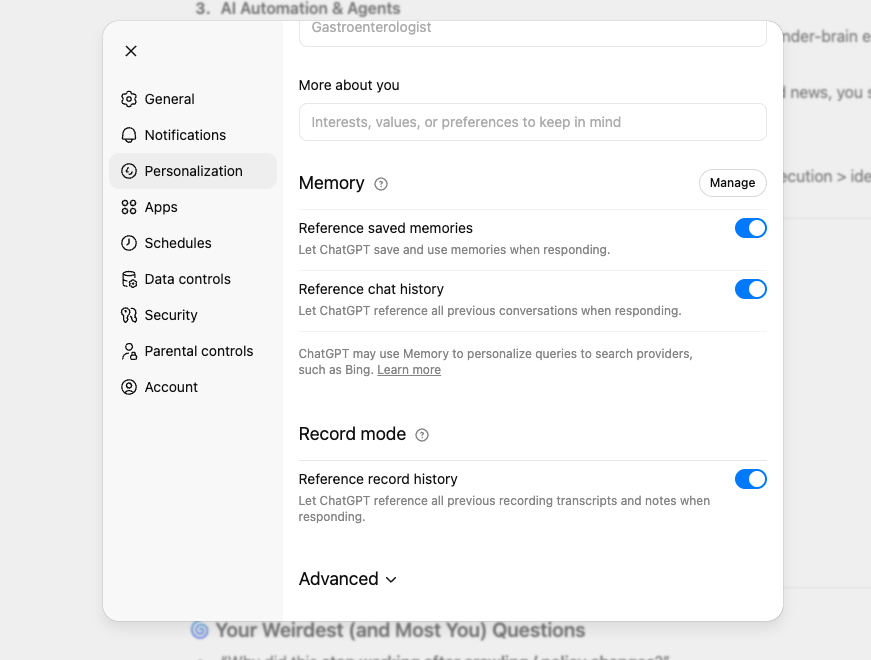Click the Memory section heading
Image resolution: width=871 pixels, height=660 pixels.
coord(332,183)
